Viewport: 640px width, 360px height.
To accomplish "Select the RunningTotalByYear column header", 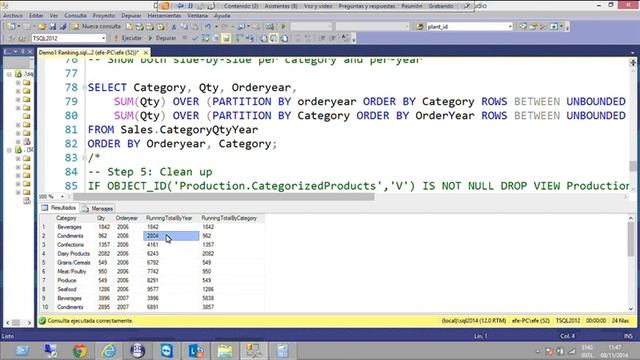I will click(171, 218).
